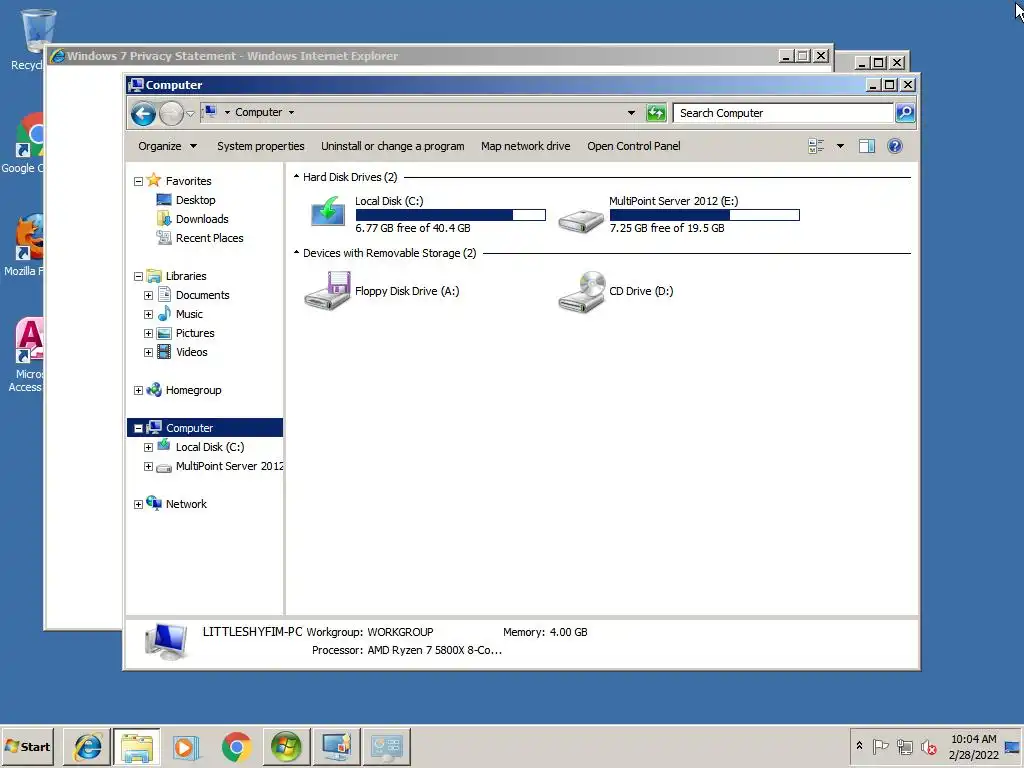1024x768 pixels.
Task: Click in the Search Computer field
Action: (x=783, y=113)
